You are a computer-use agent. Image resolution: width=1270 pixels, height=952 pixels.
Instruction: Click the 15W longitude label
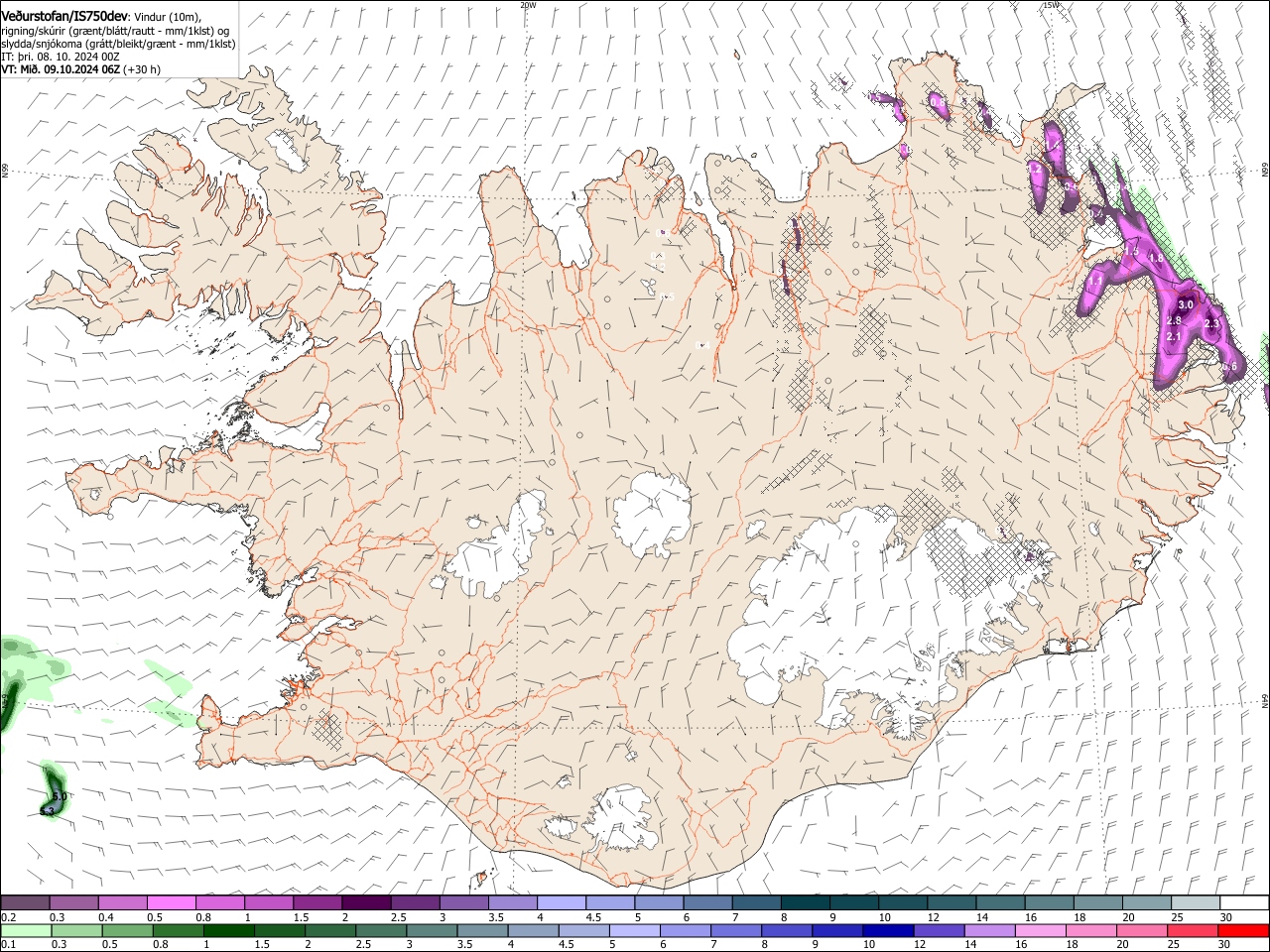(1051, 5)
